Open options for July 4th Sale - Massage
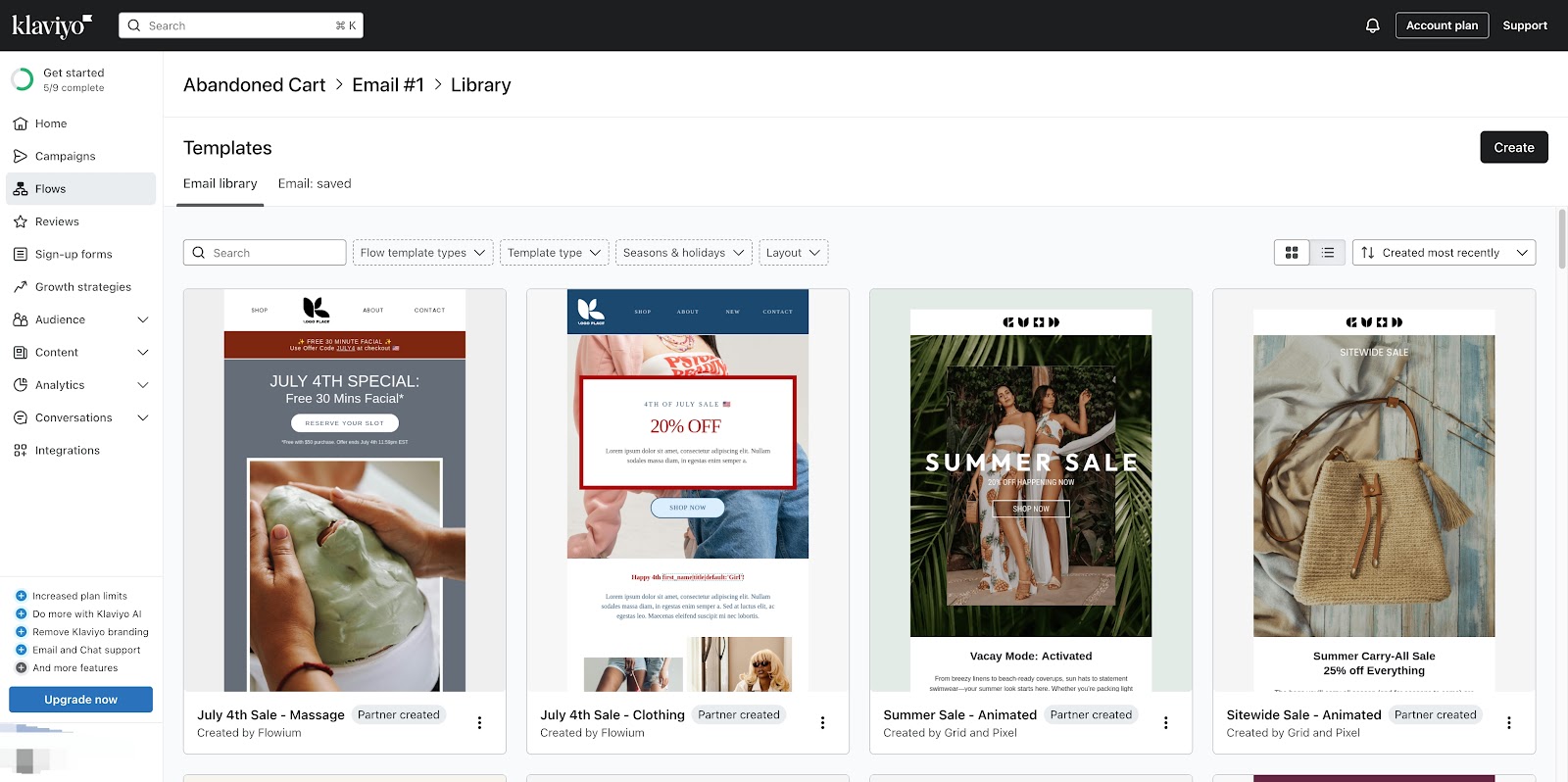Image resolution: width=1568 pixels, height=782 pixels. 479,723
